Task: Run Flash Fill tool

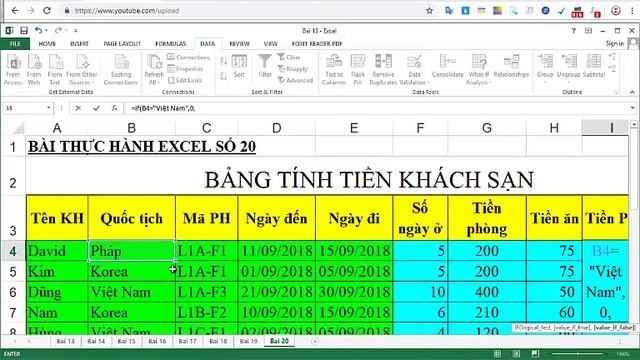Action: point(358,70)
